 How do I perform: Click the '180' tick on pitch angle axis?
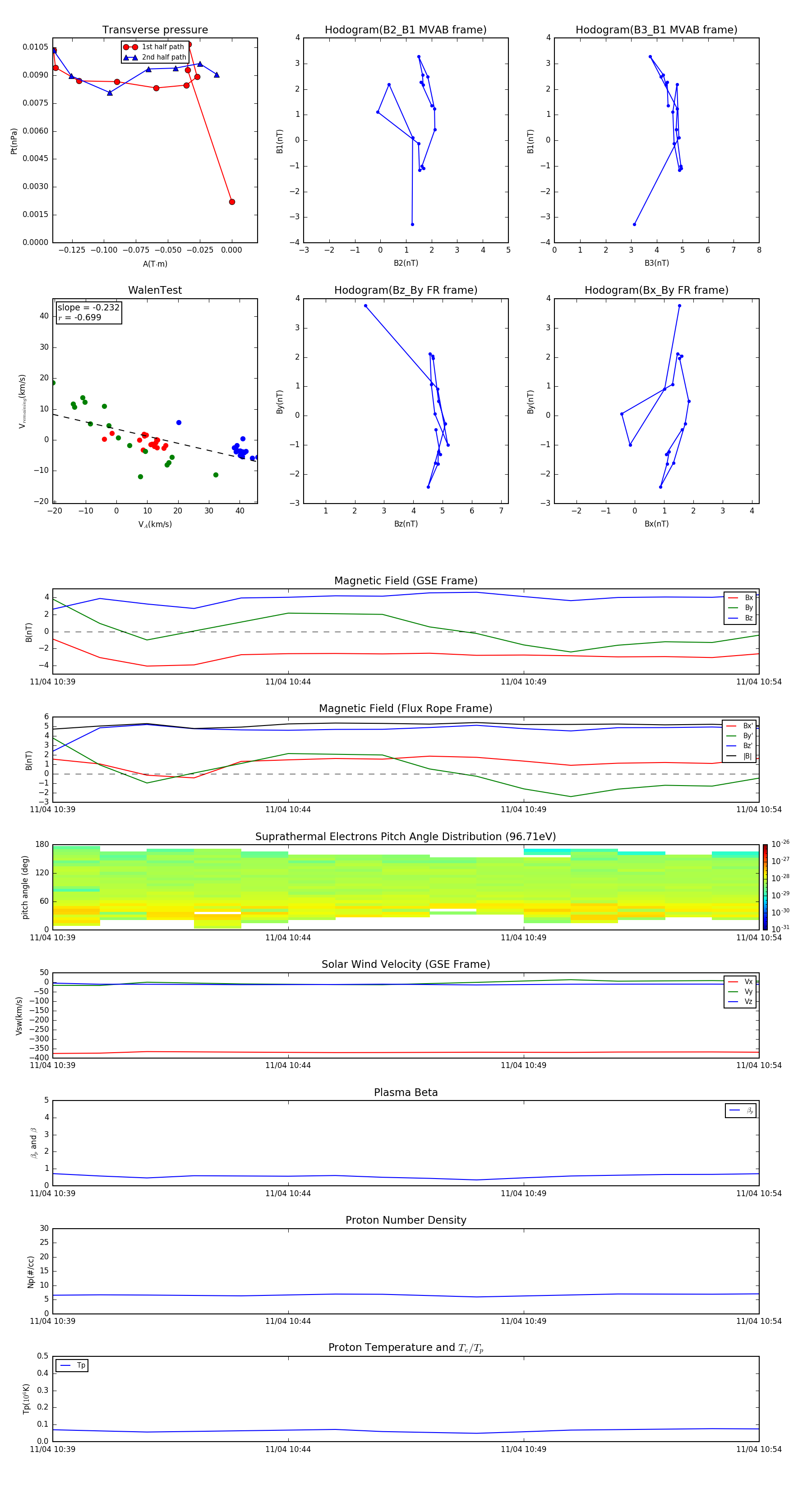pos(42,845)
